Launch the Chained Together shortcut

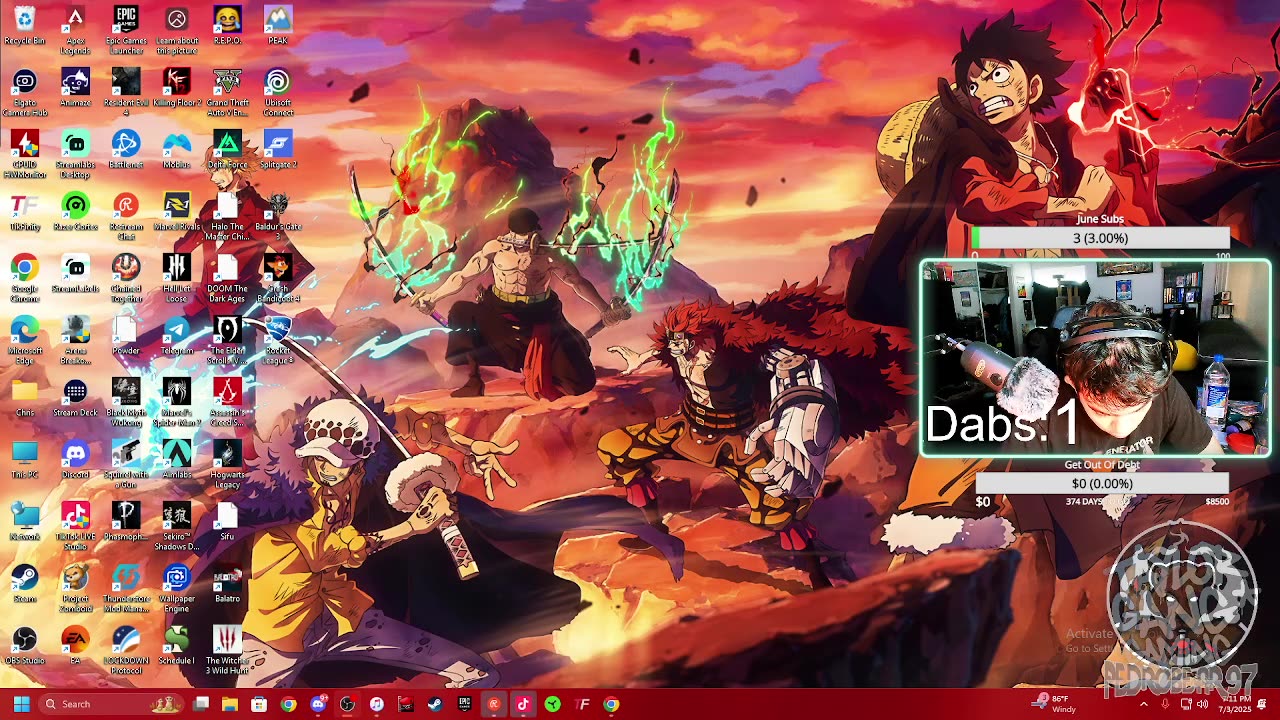click(x=126, y=278)
